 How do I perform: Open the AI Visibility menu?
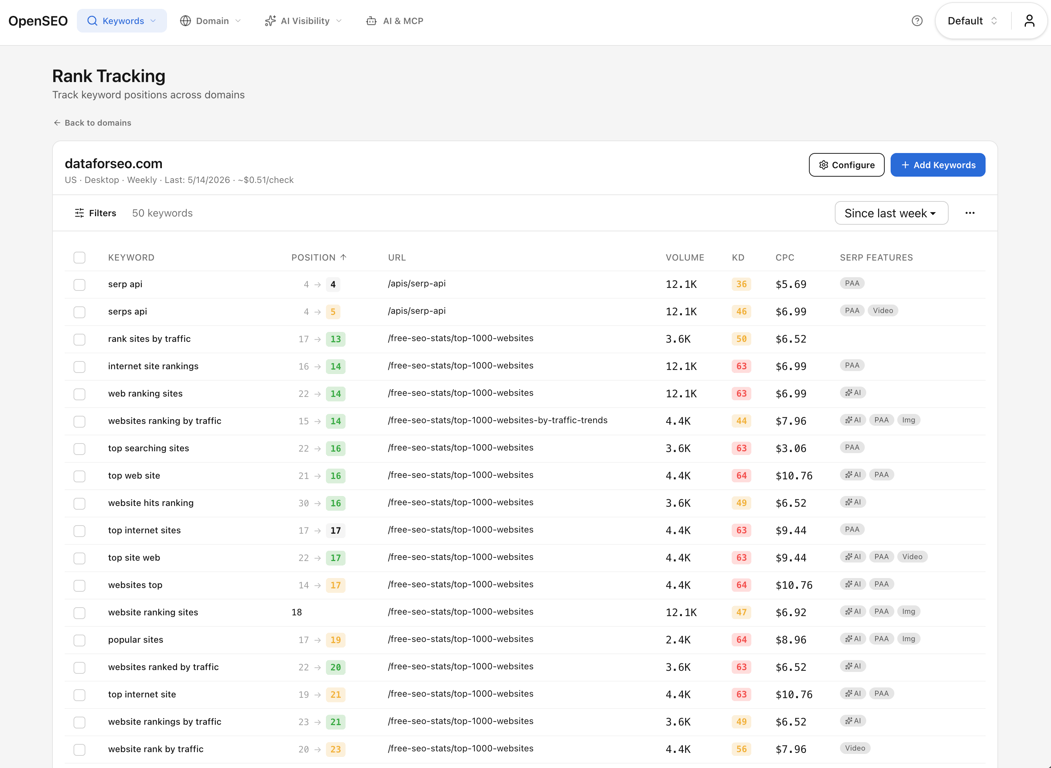(303, 21)
